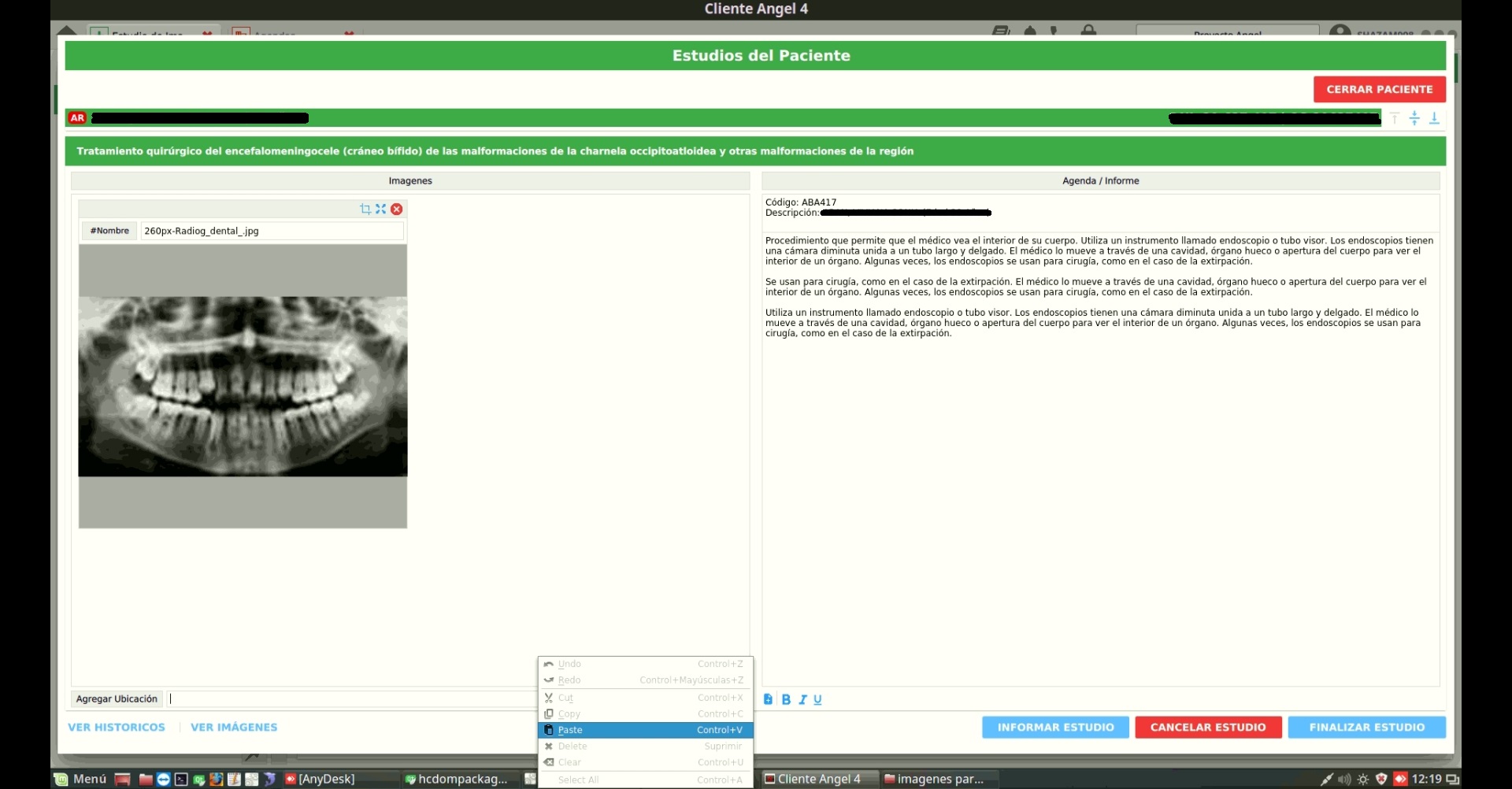Switch to Cliente Angel 4 taskbar window
The image size is (1512, 789).
tap(819, 779)
